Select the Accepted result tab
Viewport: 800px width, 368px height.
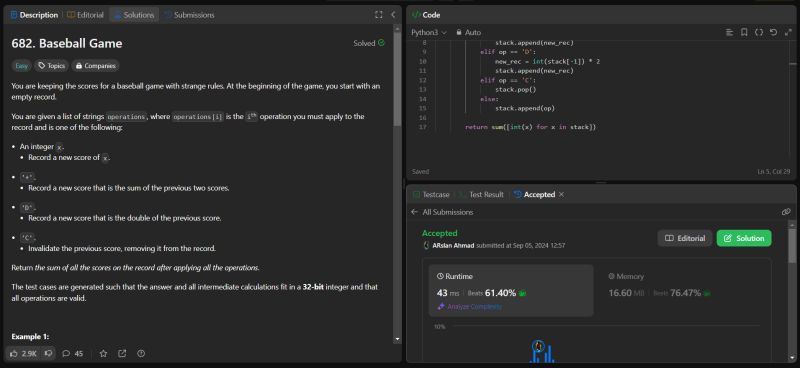point(534,194)
